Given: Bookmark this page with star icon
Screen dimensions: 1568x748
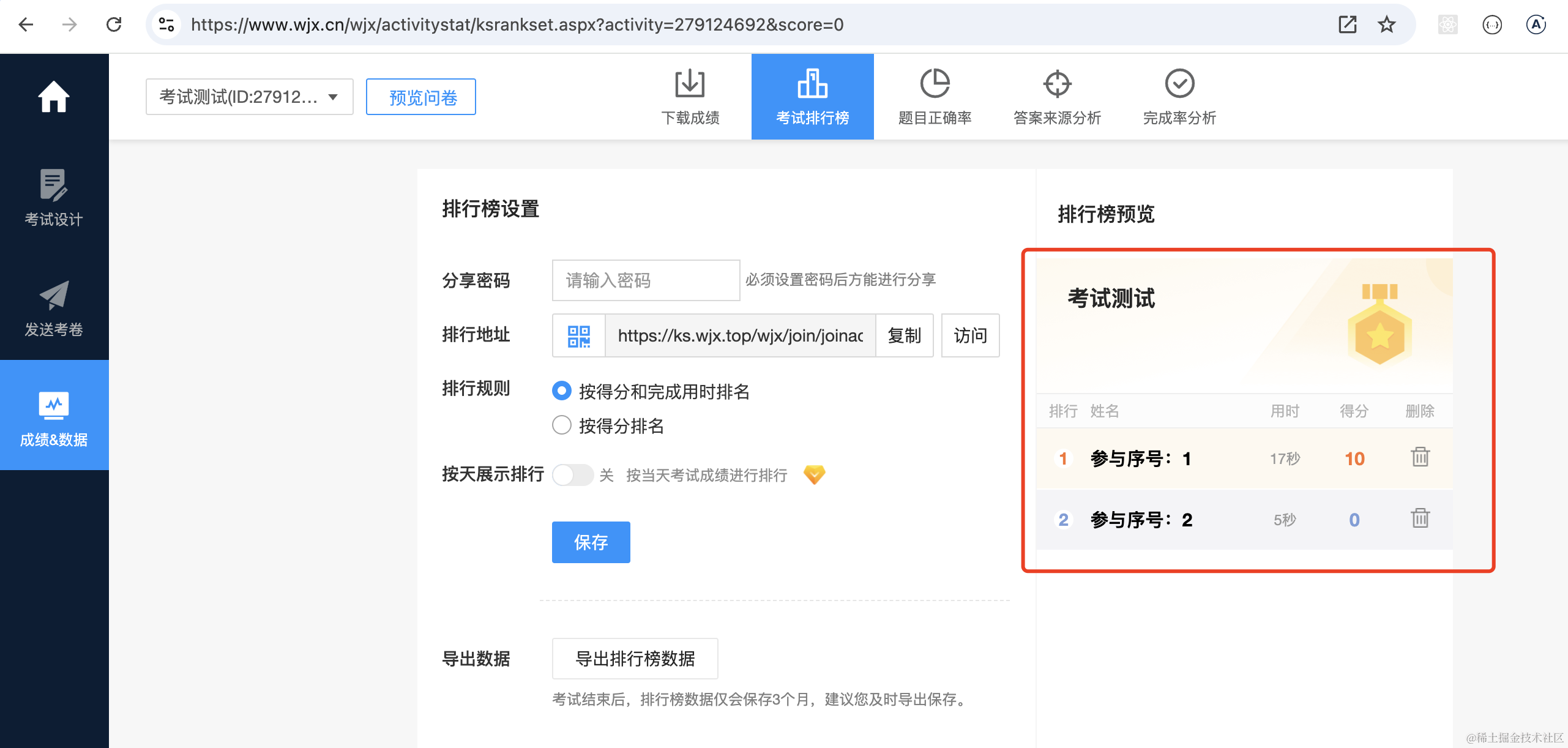Looking at the screenshot, I should (x=1386, y=24).
